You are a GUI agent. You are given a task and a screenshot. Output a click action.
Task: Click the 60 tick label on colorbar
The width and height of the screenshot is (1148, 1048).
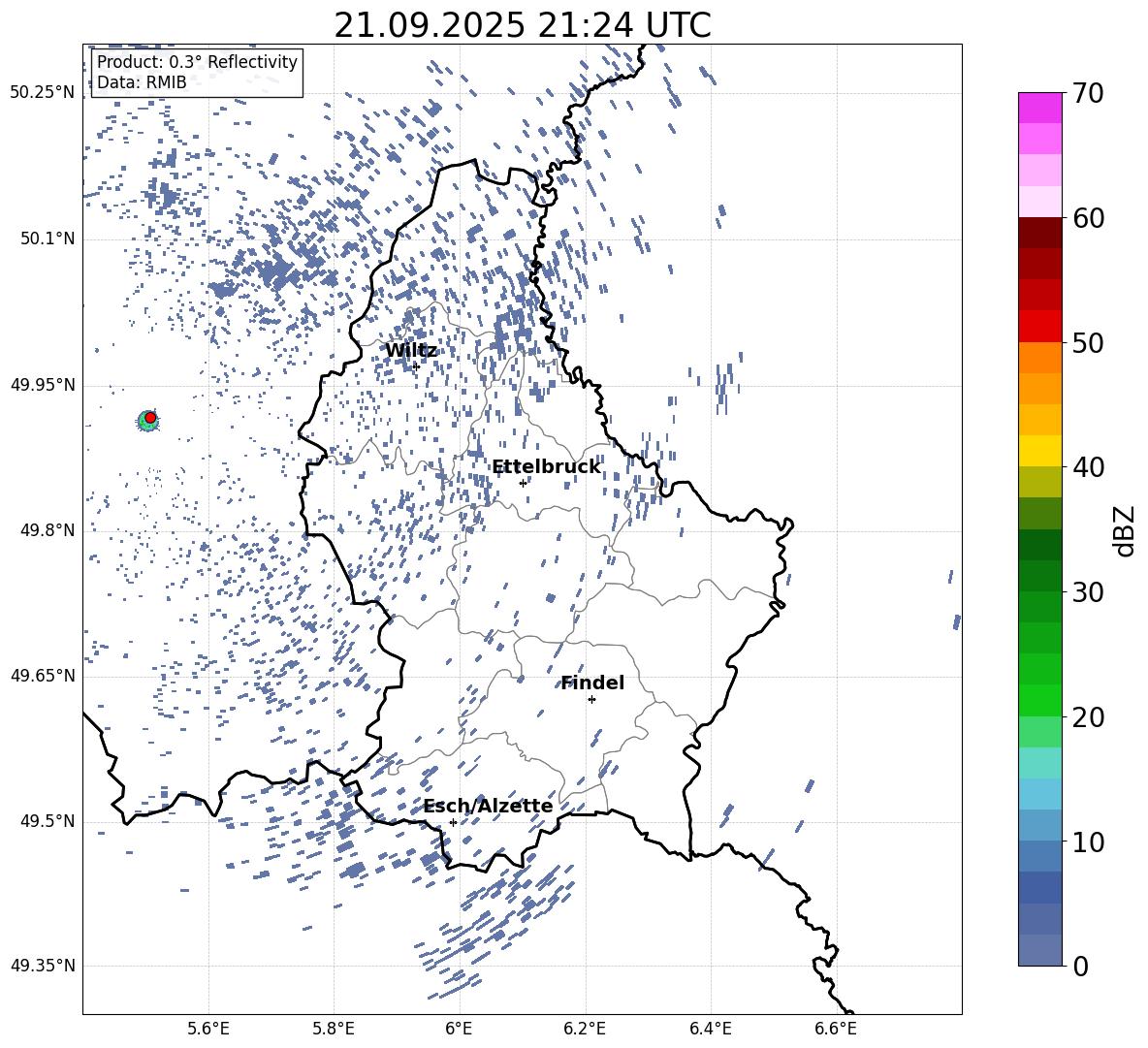(1090, 218)
